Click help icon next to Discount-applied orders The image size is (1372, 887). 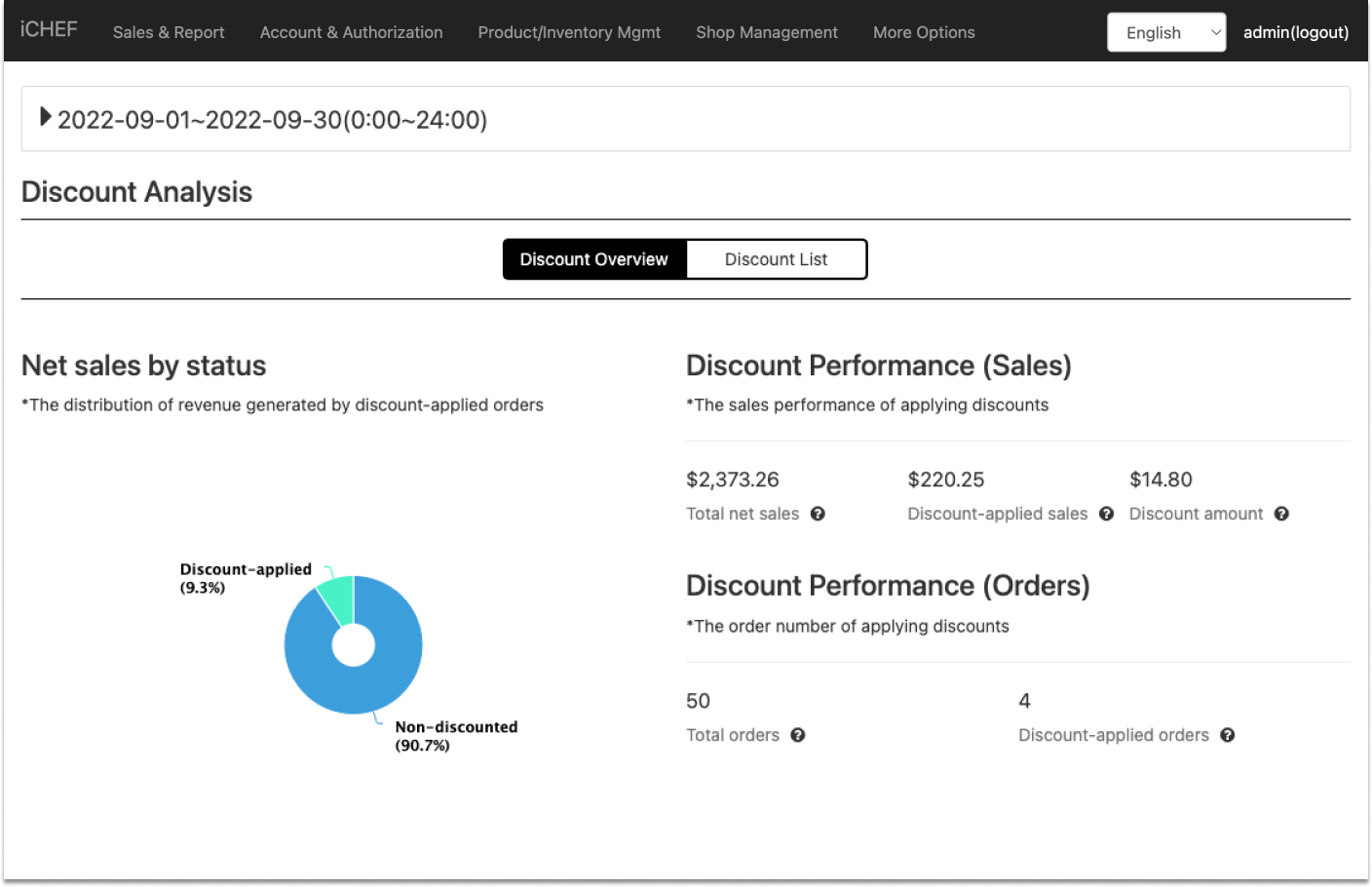tap(1228, 735)
